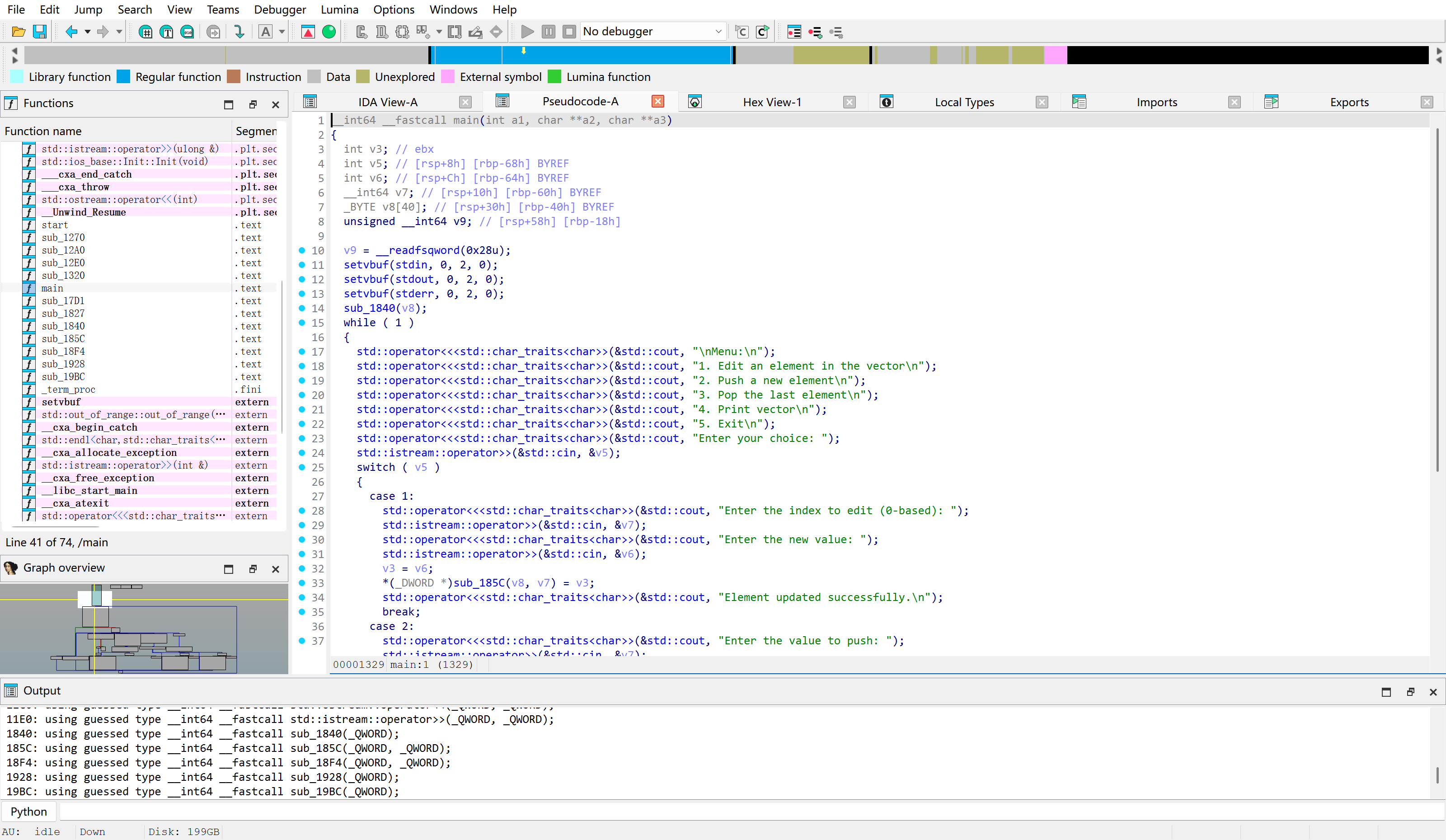Click the External symbol pink legend swatch
This screenshot has width=1446, height=840.
coord(447,76)
